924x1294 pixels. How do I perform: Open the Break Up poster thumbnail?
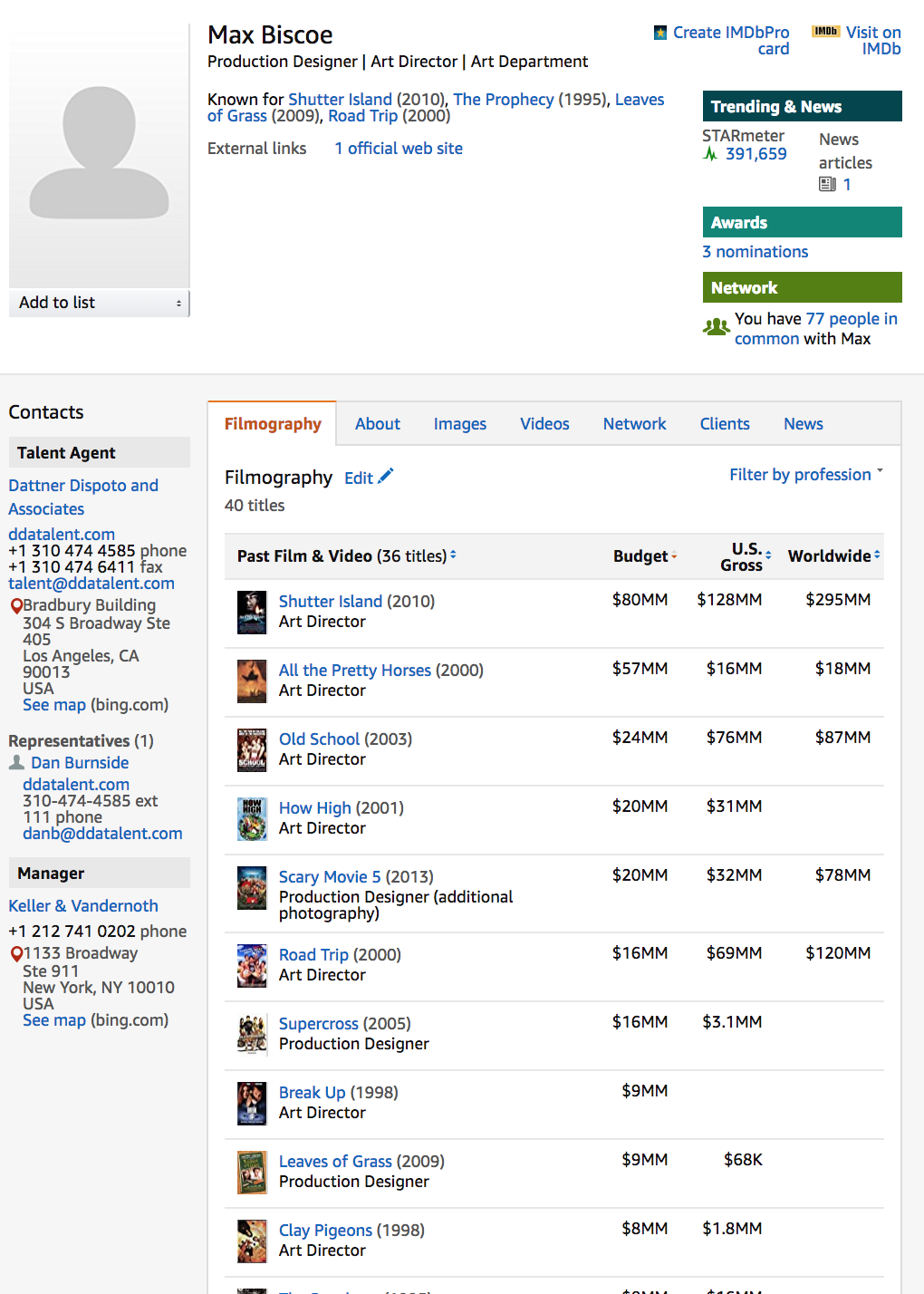[x=252, y=1104]
